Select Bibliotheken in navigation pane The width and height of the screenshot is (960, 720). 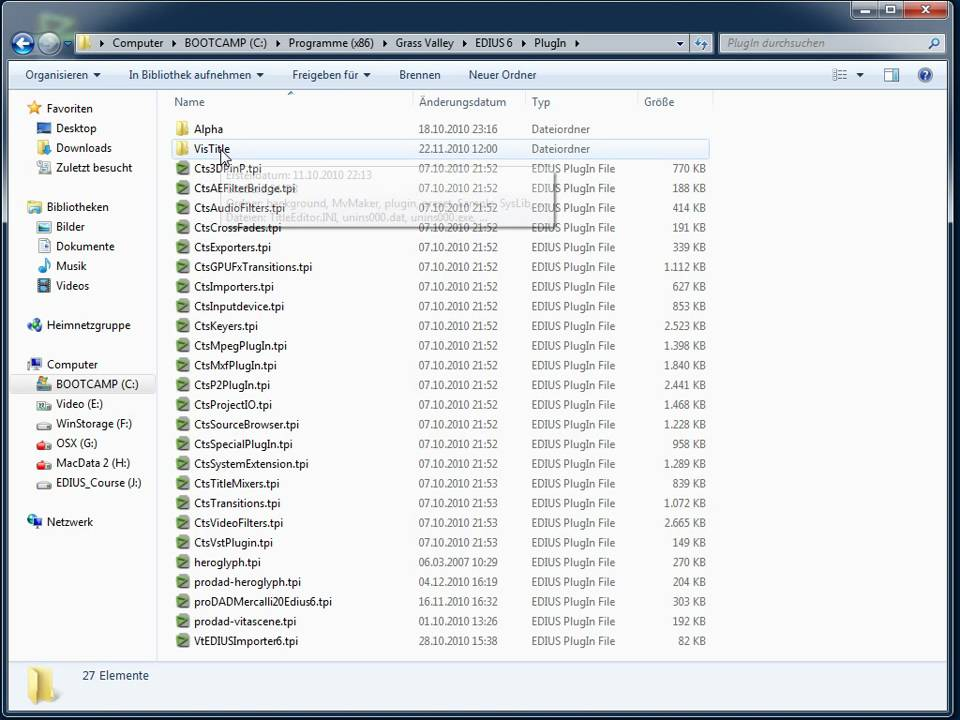point(78,207)
